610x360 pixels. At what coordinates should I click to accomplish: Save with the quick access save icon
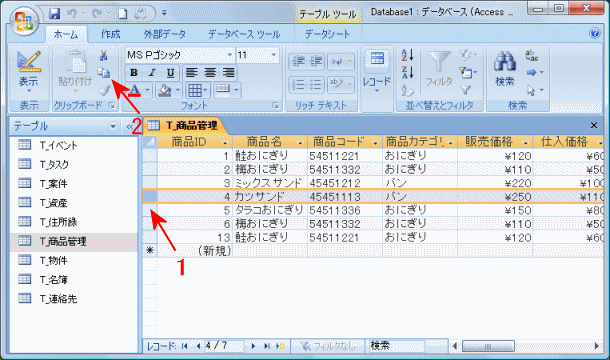pyautogui.click(x=54, y=14)
